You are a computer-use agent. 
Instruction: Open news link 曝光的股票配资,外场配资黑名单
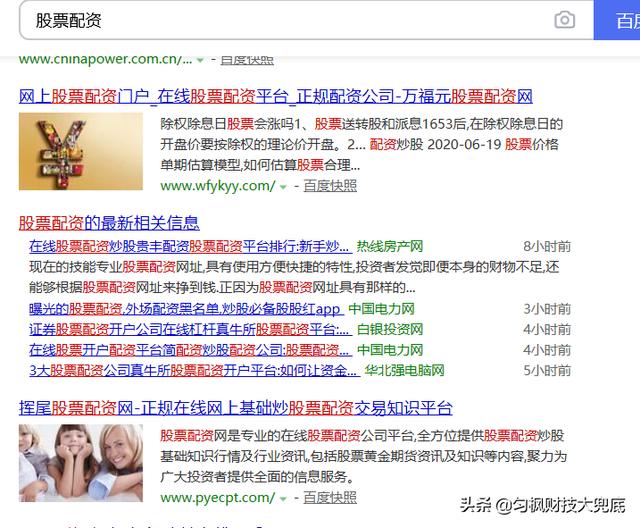(186, 309)
